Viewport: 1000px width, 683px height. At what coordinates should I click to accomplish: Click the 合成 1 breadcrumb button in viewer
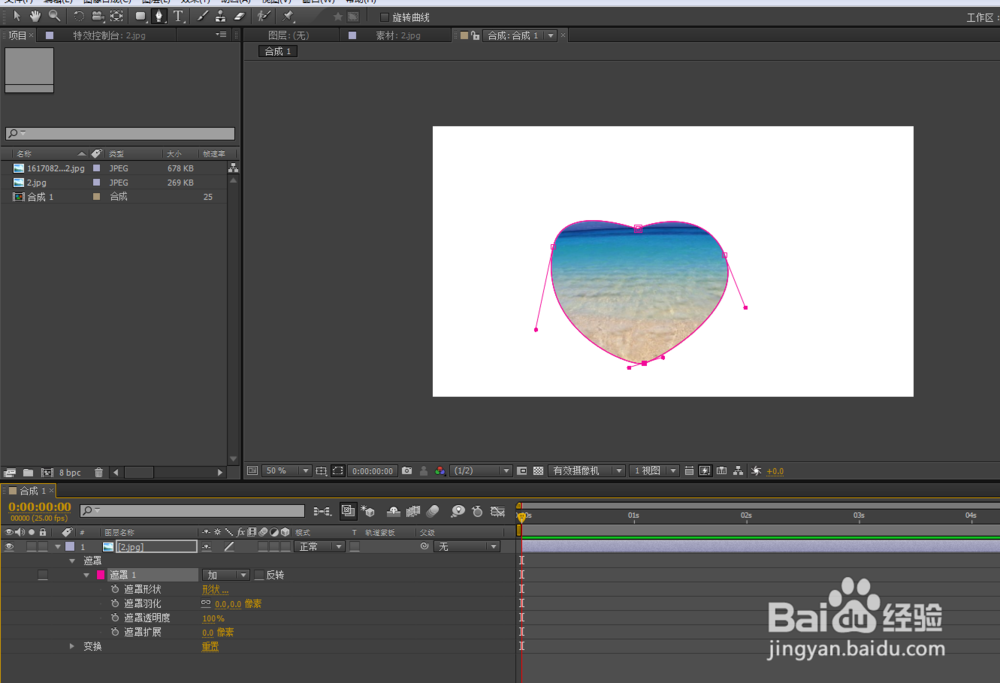(278, 52)
